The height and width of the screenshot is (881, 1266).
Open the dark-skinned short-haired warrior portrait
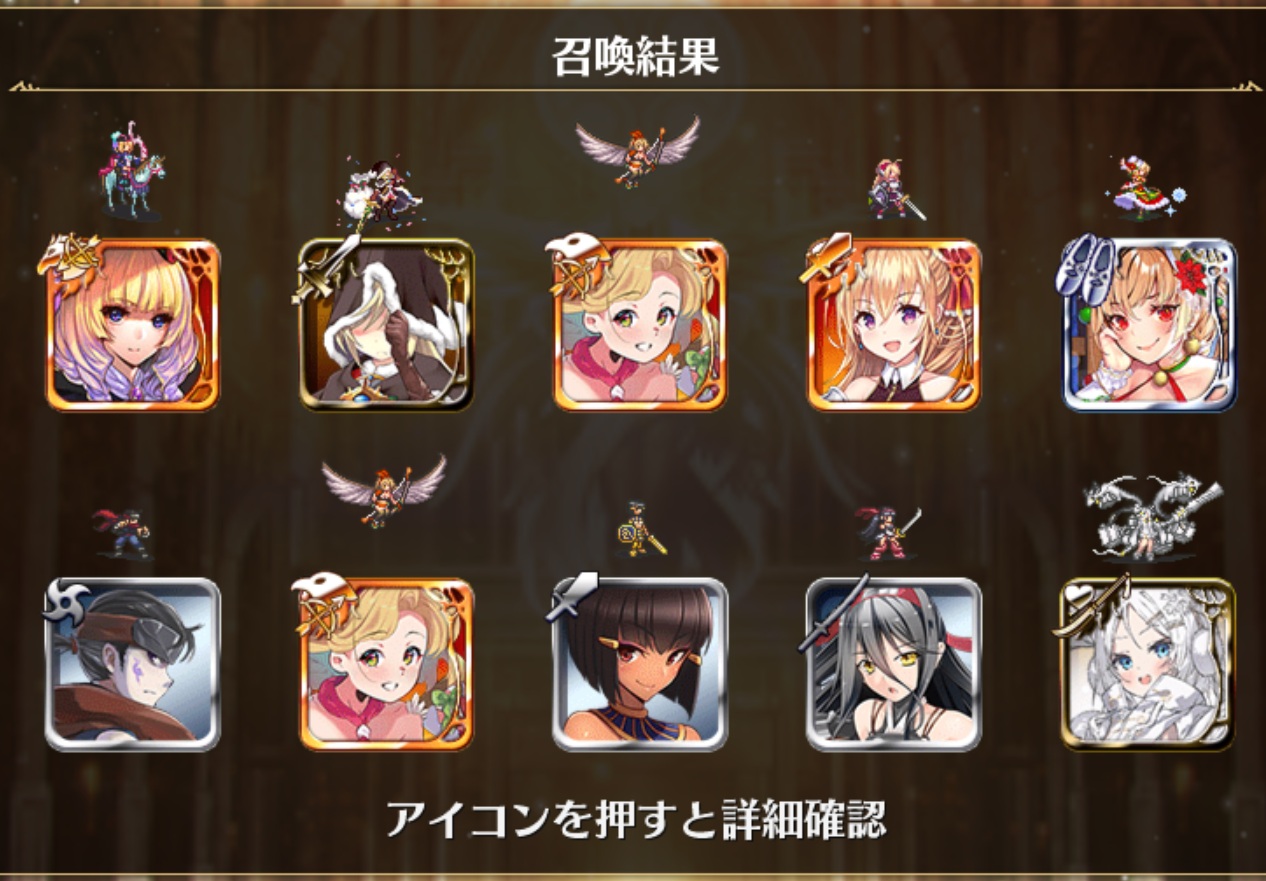click(640, 664)
